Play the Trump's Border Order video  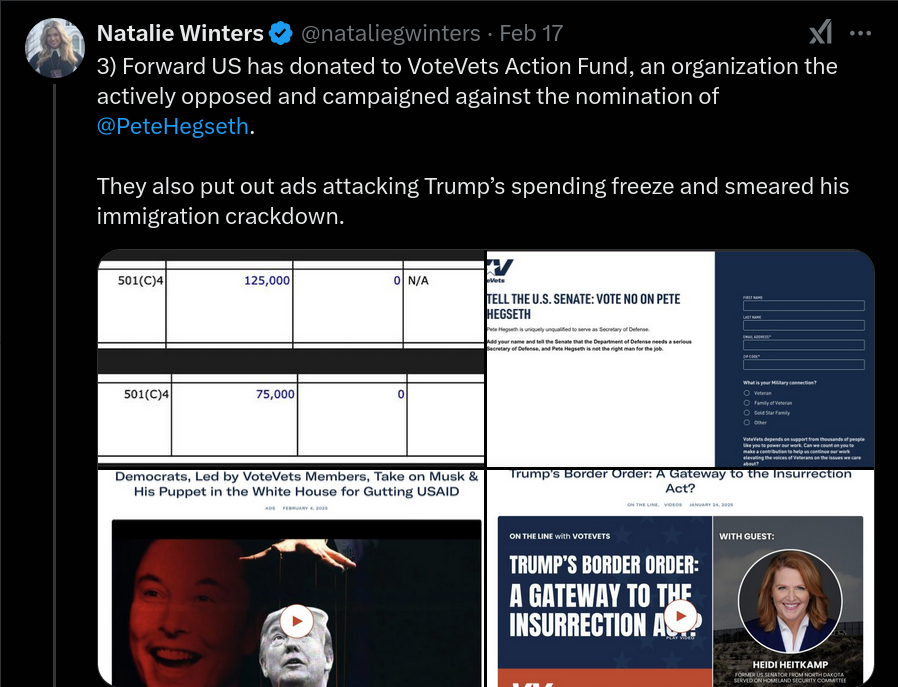(680, 616)
